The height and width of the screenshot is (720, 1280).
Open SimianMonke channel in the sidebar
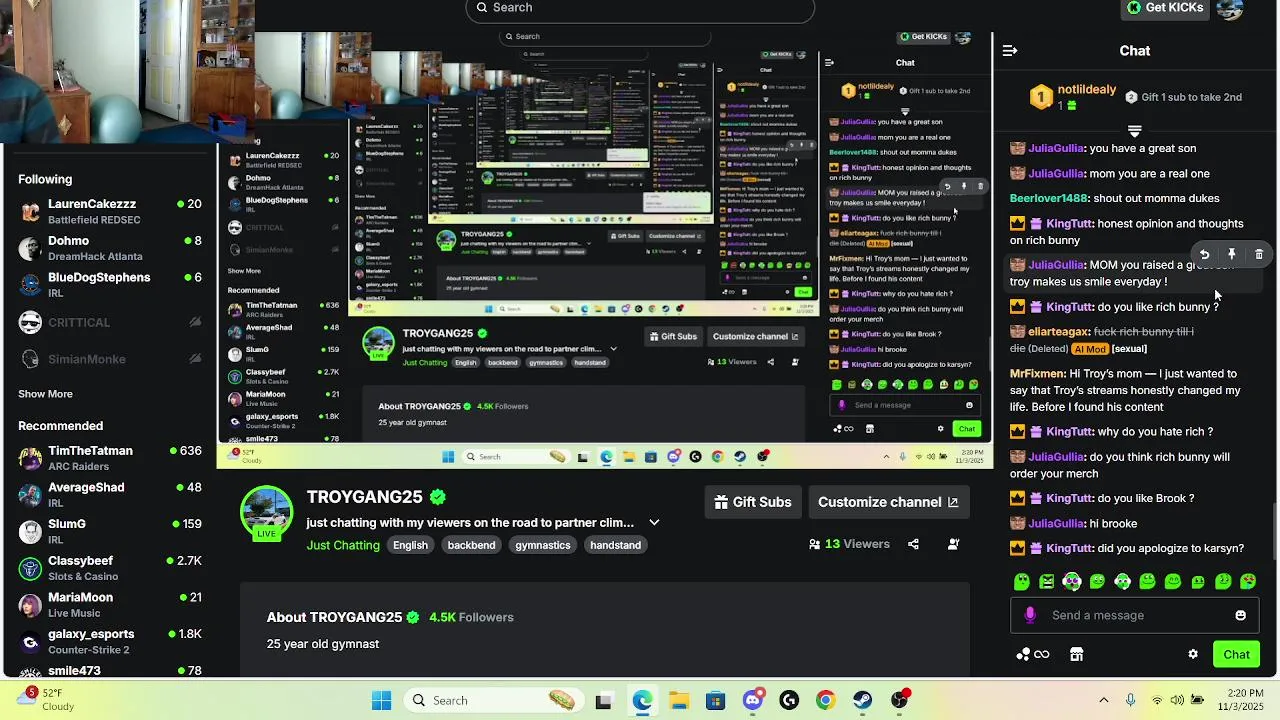coord(110,359)
